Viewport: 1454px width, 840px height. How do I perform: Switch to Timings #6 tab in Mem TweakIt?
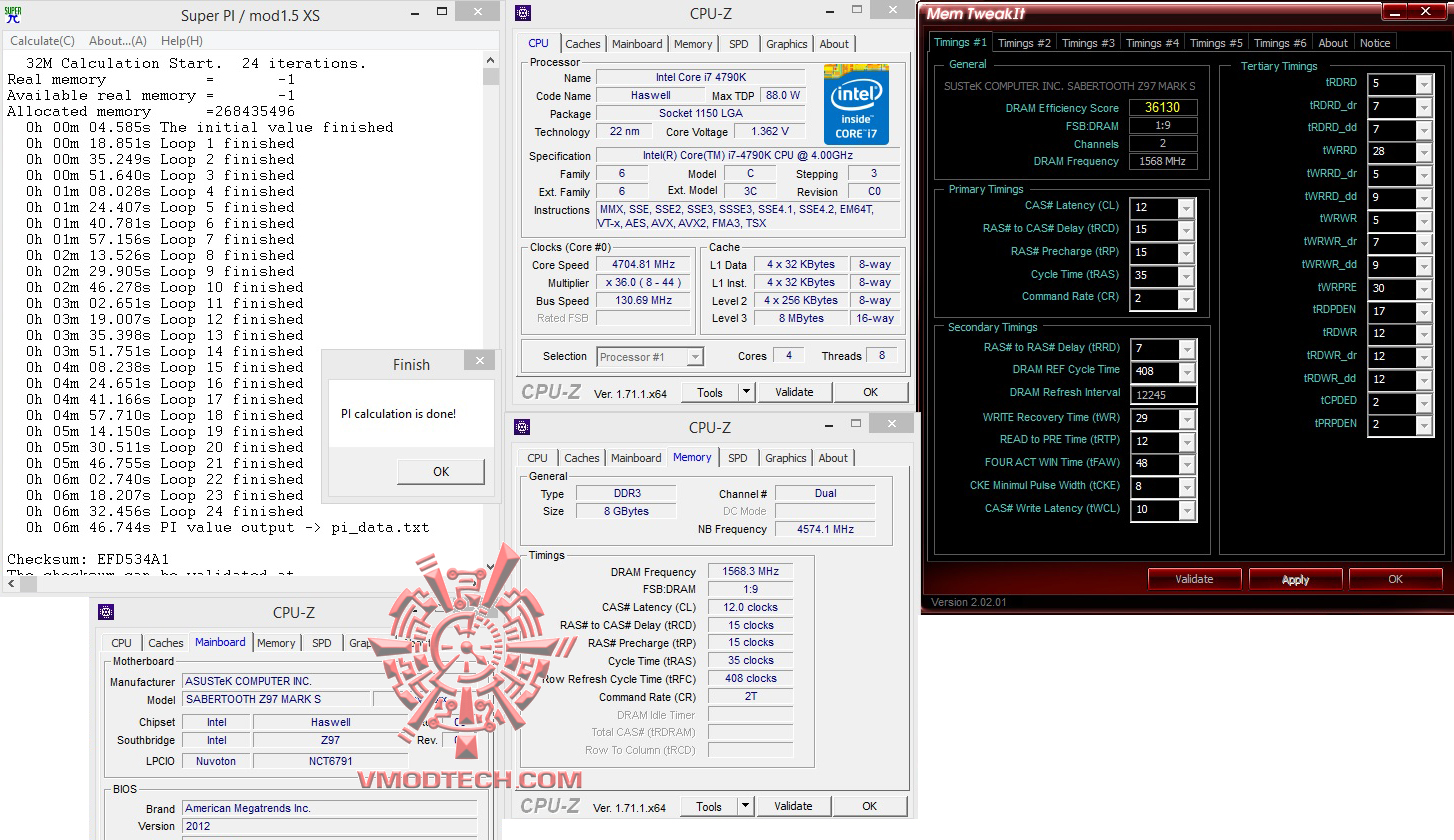click(1280, 43)
